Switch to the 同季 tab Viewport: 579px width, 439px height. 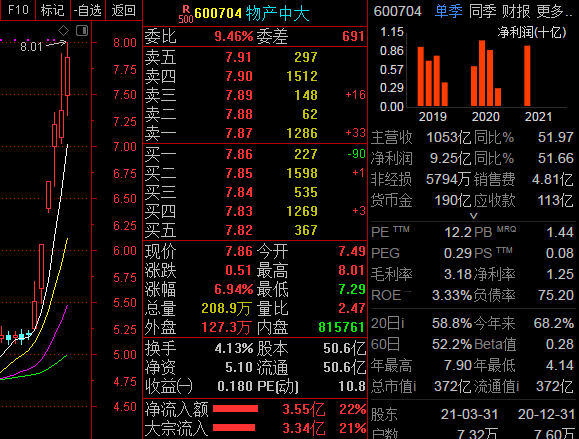(482, 11)
